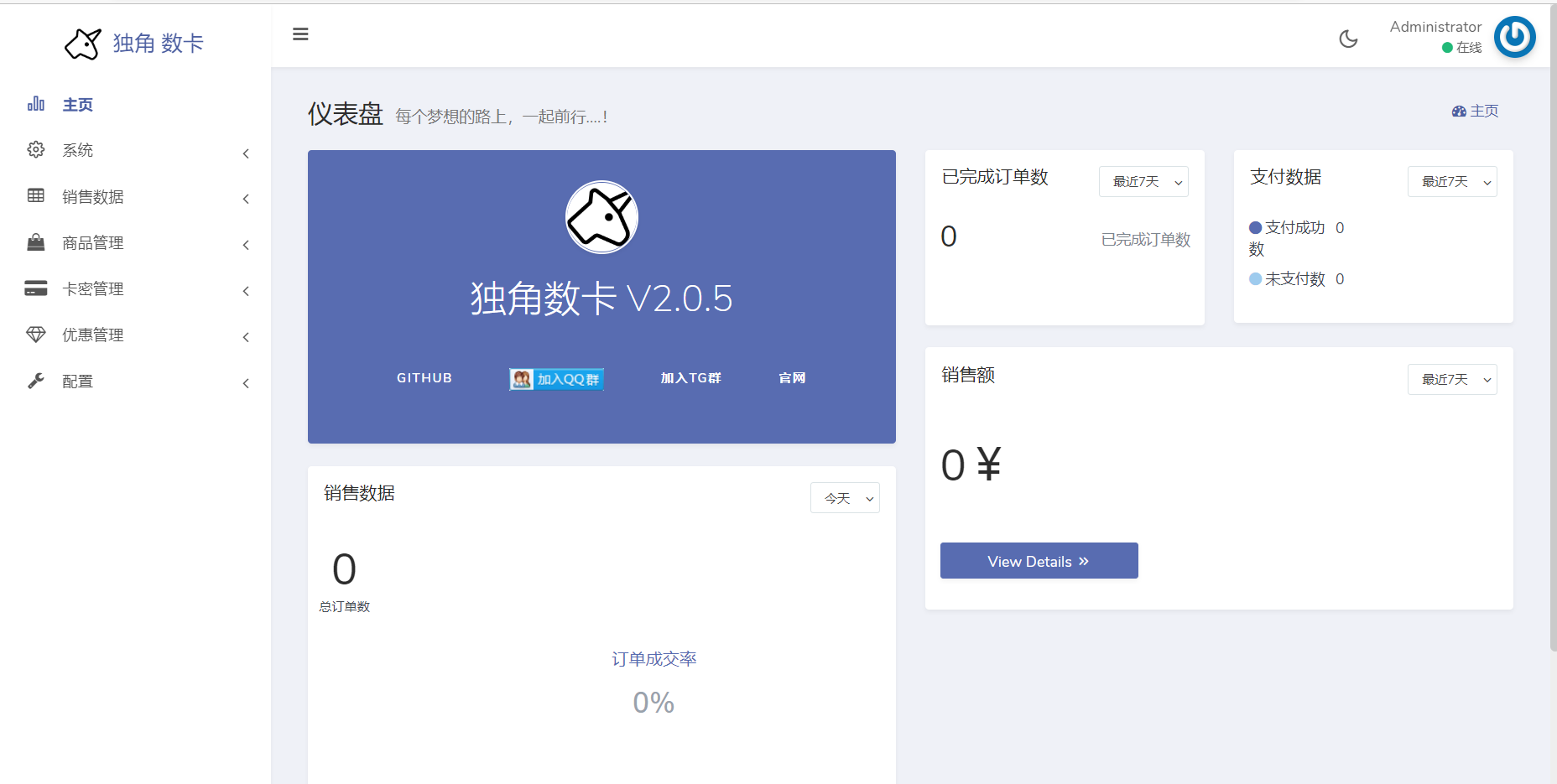This screenshot has width=1557, height=784.
Task: Click the 加入QQ群 badge image
Action: pos(555,378)
